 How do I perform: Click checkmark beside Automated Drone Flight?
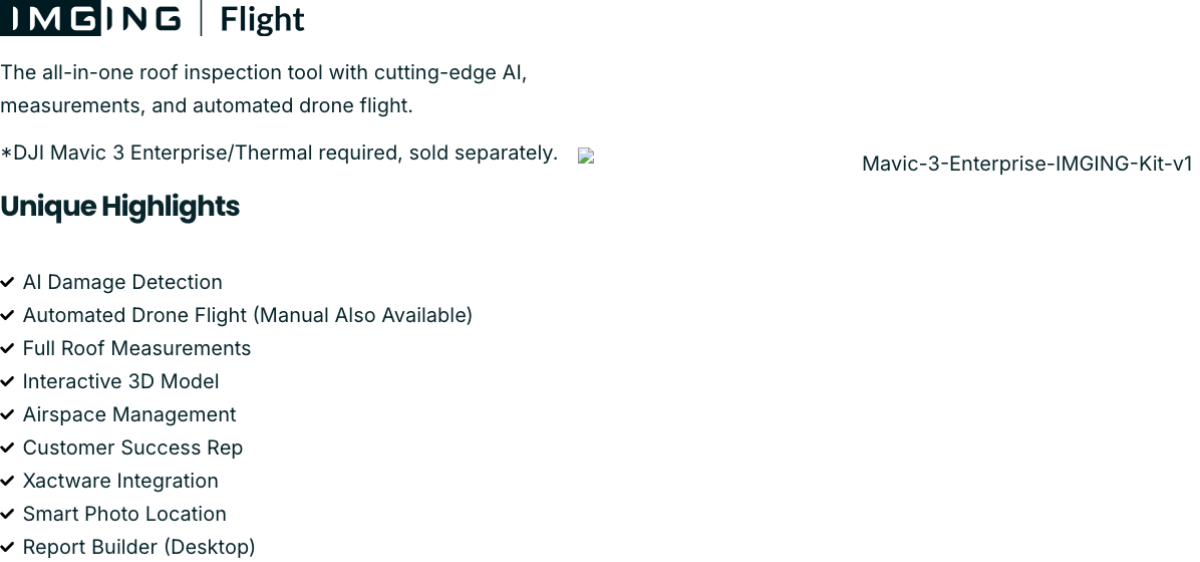[8, 316]
